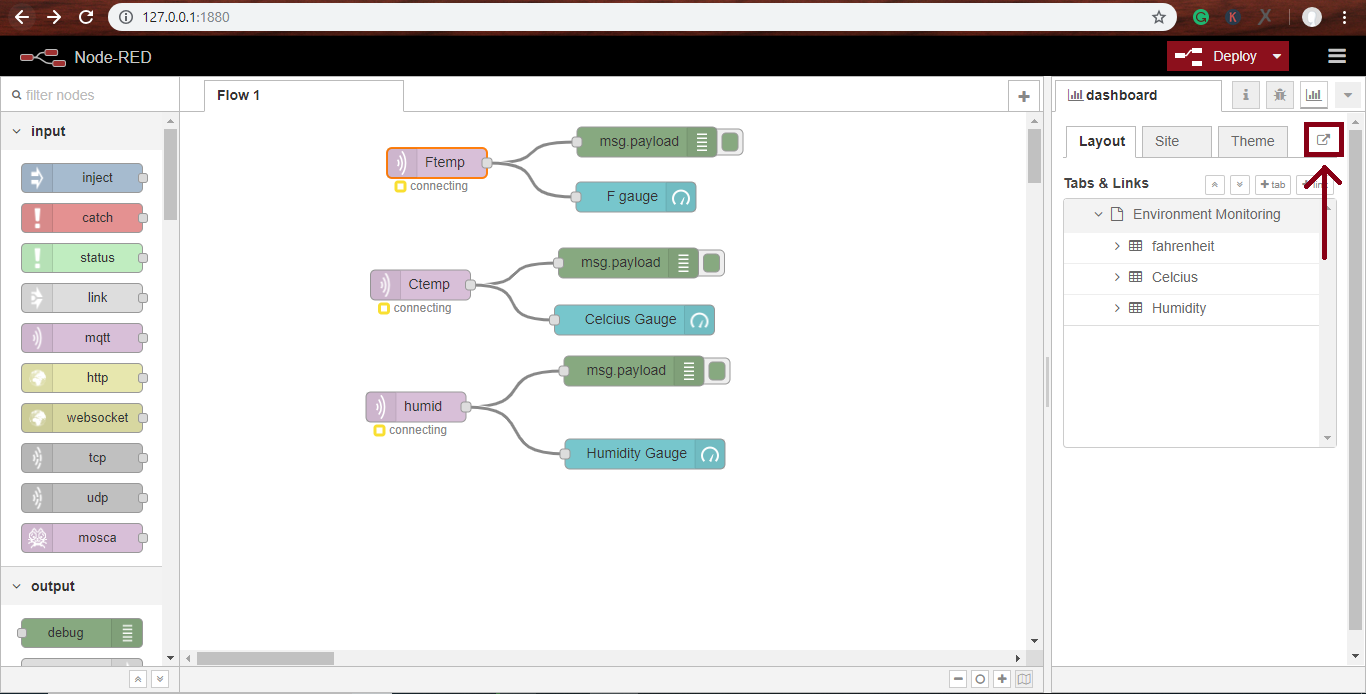Click the Grammarly extension icon in Chrome

coord(1201,17)
